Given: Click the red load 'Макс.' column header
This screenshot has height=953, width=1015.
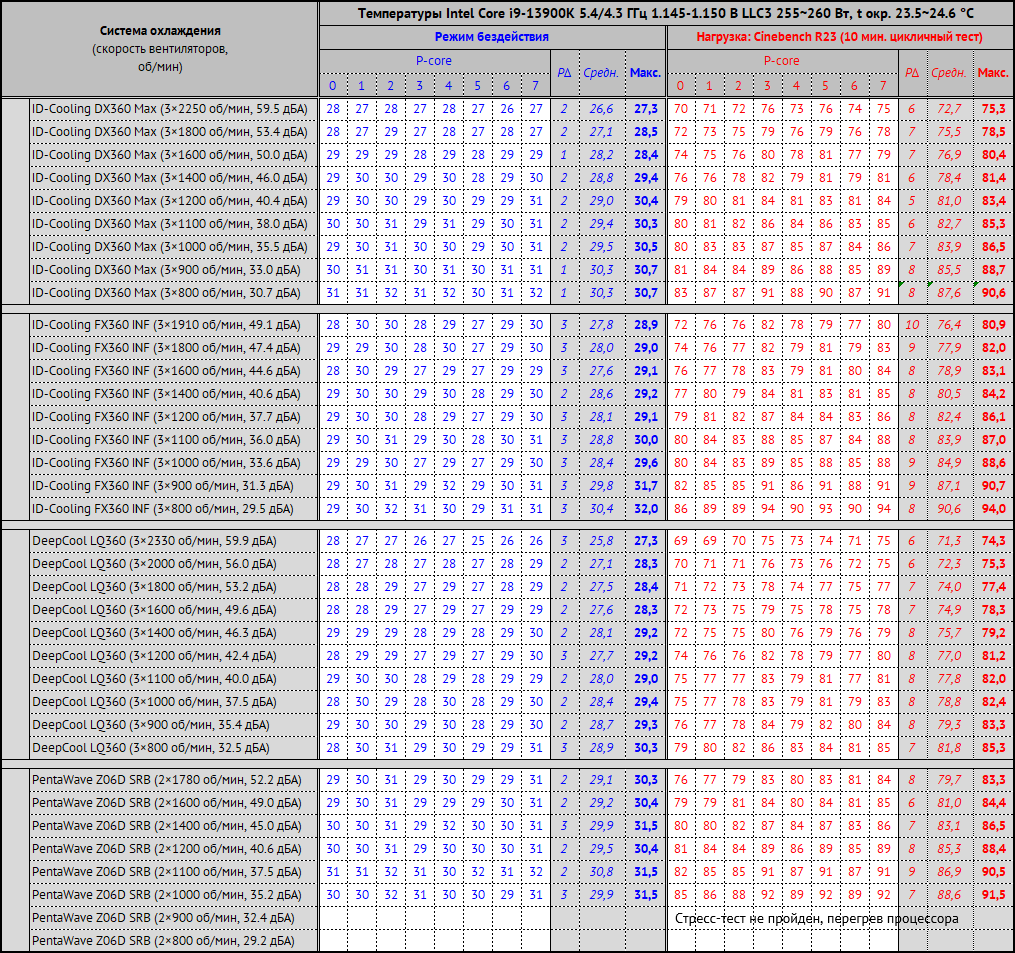Looking at the screenshot, I should (x=993, y=73).
